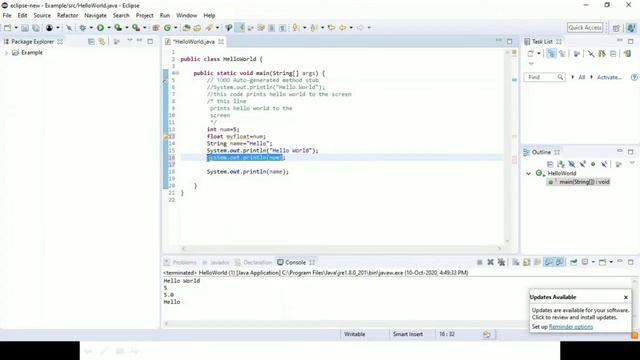Toggle Scroll Lock in Console toolbar

pyautogui.click(x=527, y=262)
